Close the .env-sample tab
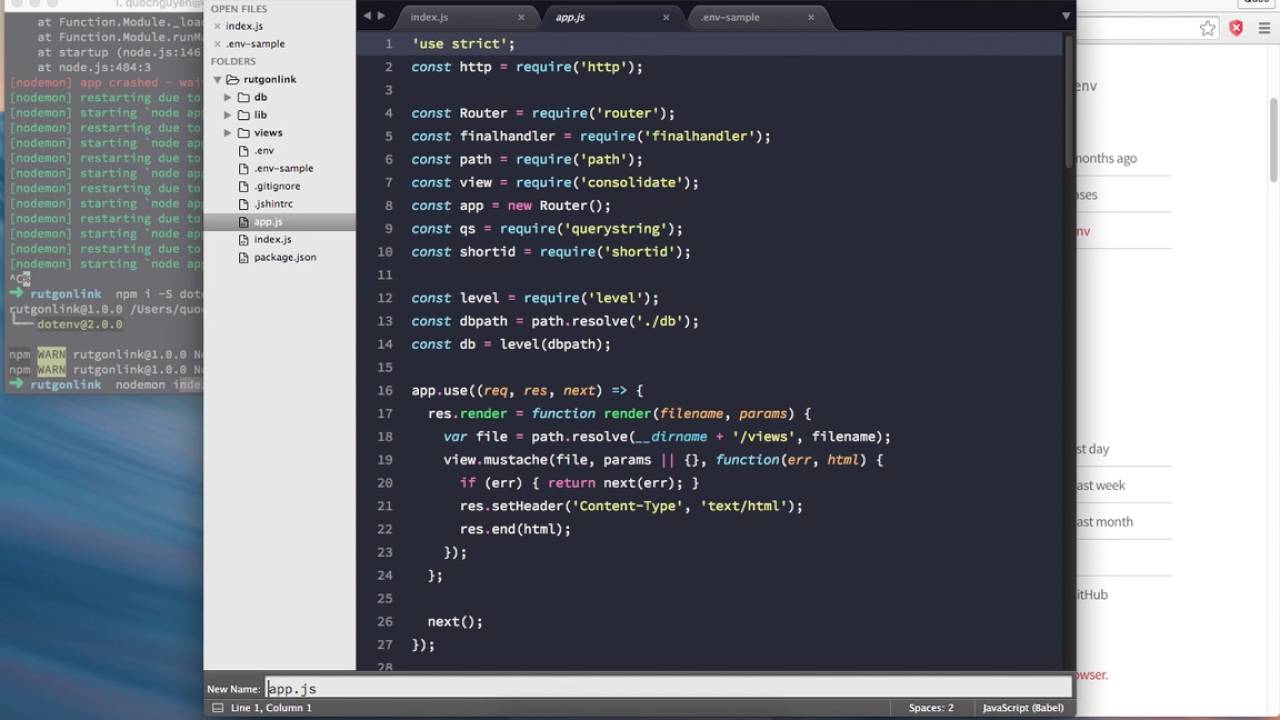This screenshot has width=1280, height=720. click(811, 17)
